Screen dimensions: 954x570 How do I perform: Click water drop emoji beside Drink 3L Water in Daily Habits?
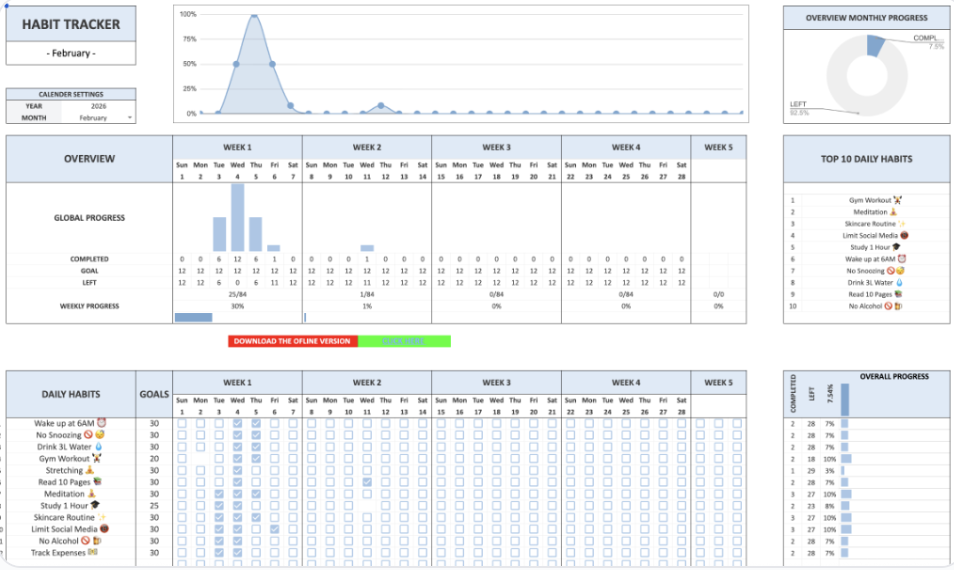click(99, 447)
